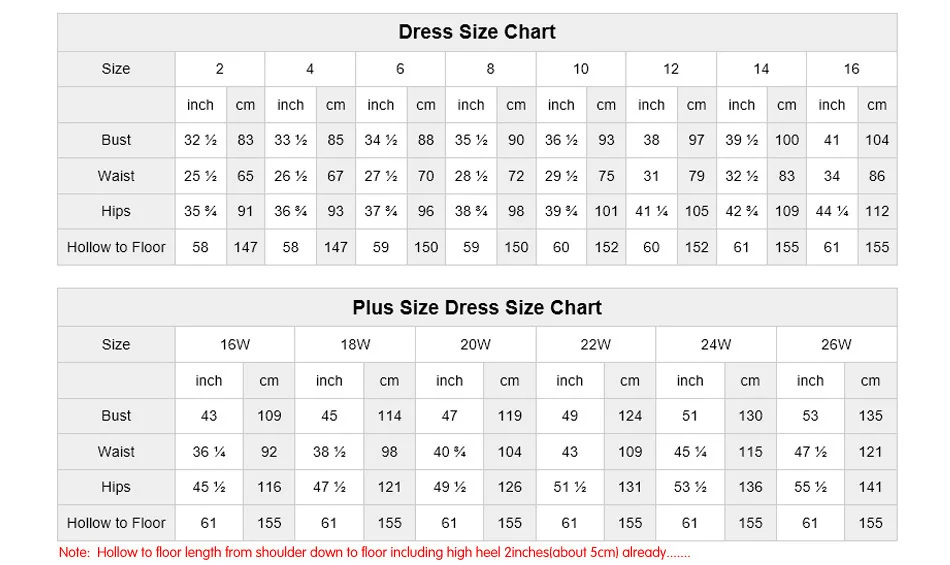Click the 20W column header
Screen dimensions: 950x565
[x=475, y=345]
